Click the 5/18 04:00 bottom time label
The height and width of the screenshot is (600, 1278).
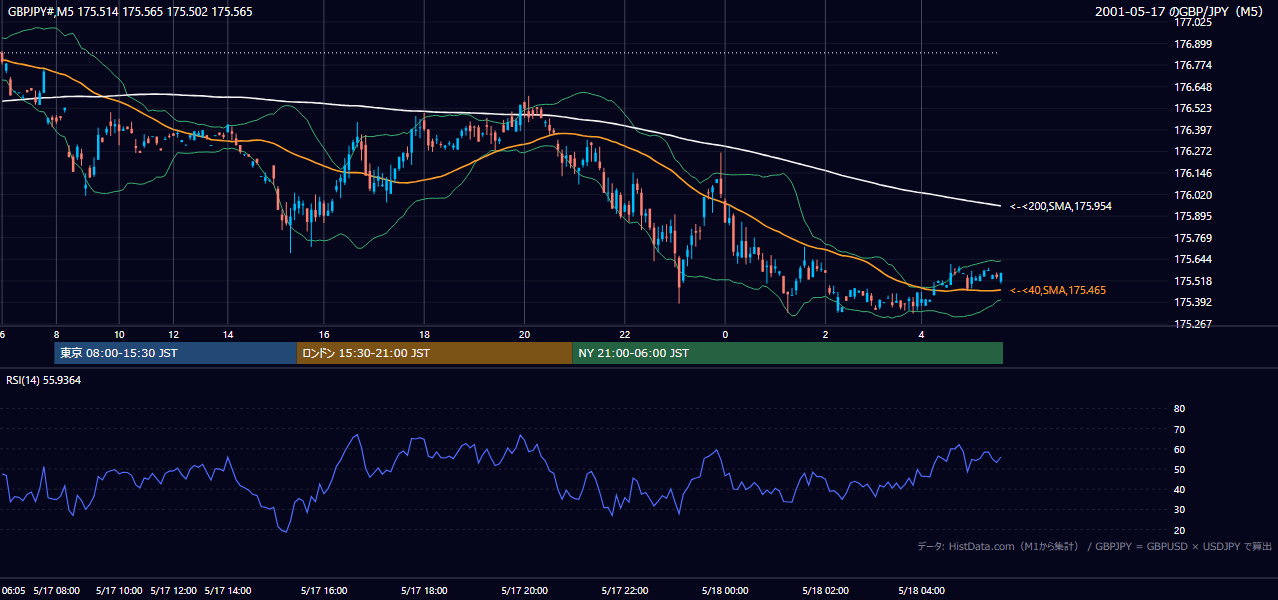922,591
